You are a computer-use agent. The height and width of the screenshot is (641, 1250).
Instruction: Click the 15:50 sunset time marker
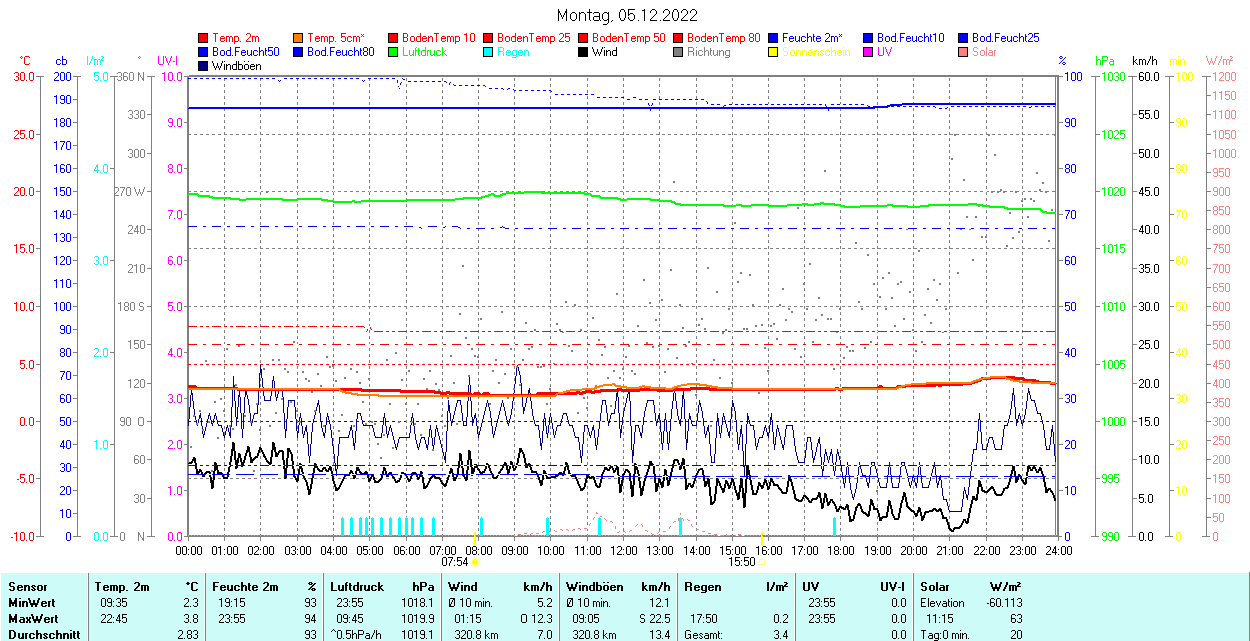click(x=741, y=562)
